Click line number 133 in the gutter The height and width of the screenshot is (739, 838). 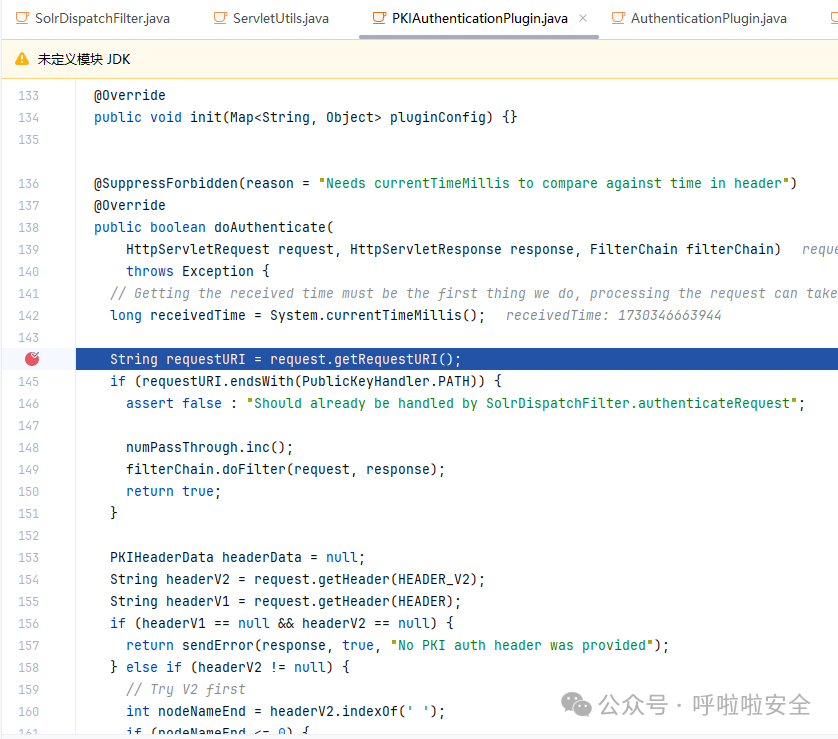28,96
